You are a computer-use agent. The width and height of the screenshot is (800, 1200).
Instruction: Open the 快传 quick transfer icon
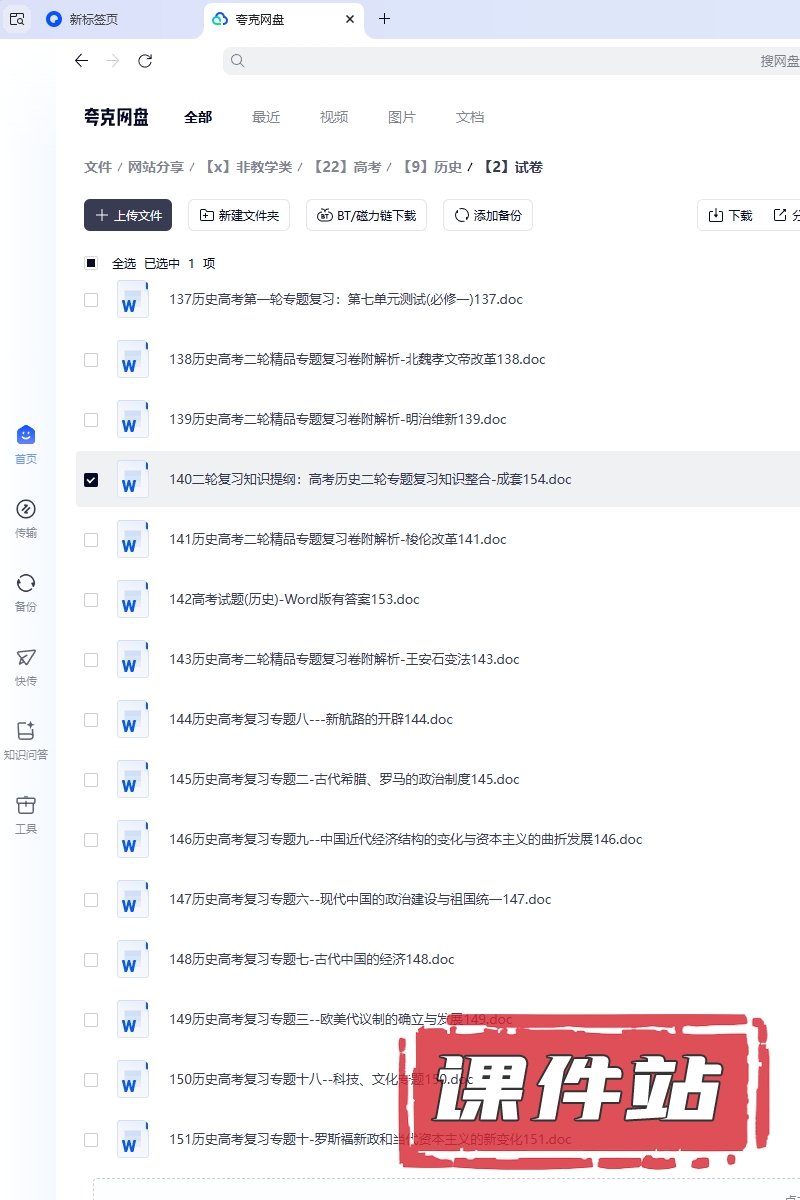(26, 666)
